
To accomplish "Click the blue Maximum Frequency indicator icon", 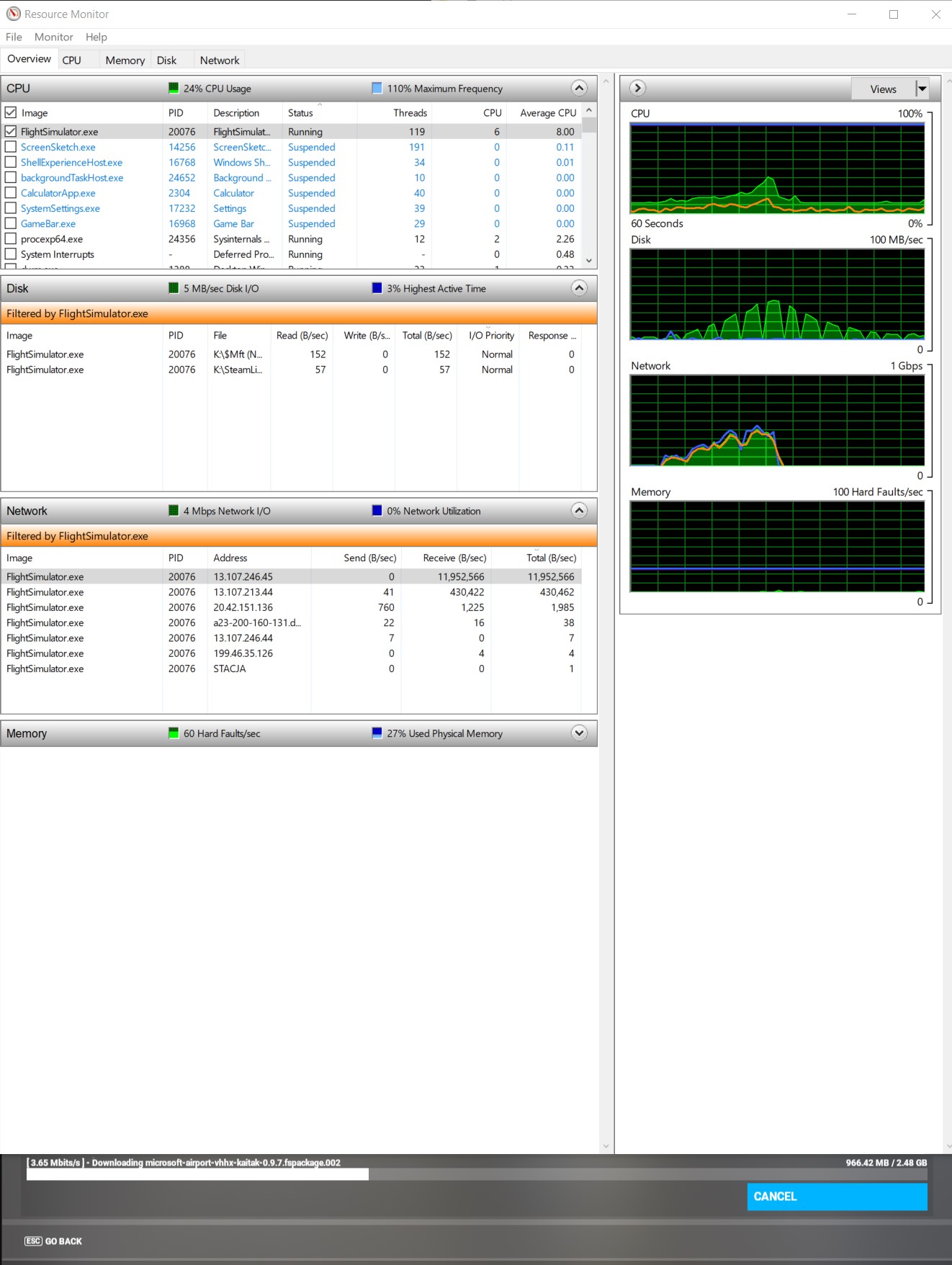I will 377,88.
